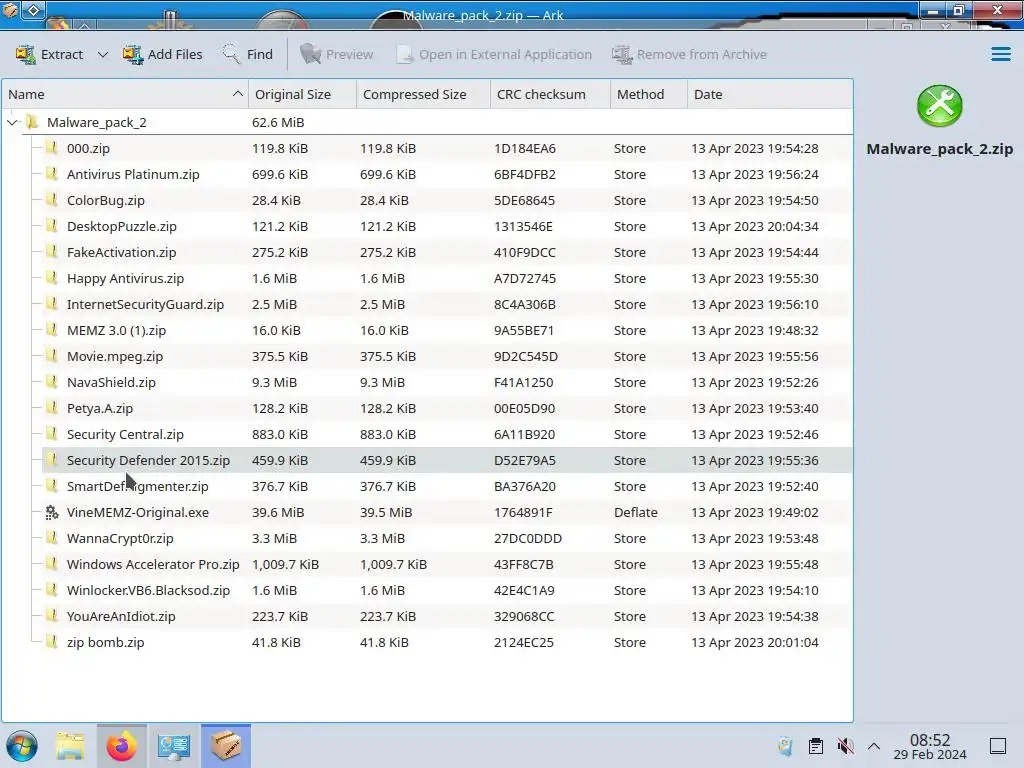This screenshot has height=768, width=1024.
Task: Open the file manager in taskbar
Action: click(x=70, y=746)
